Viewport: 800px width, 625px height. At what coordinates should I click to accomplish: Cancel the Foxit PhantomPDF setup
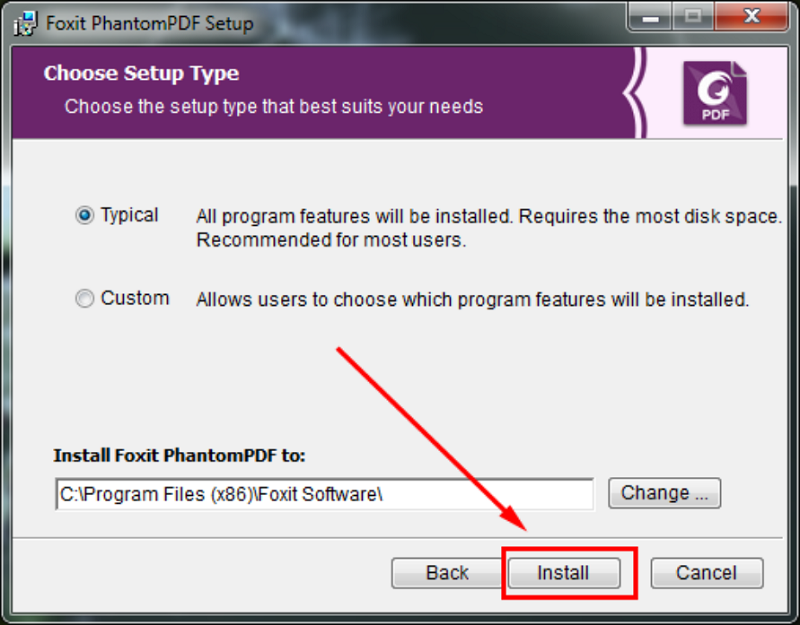(x=706, y=573)
